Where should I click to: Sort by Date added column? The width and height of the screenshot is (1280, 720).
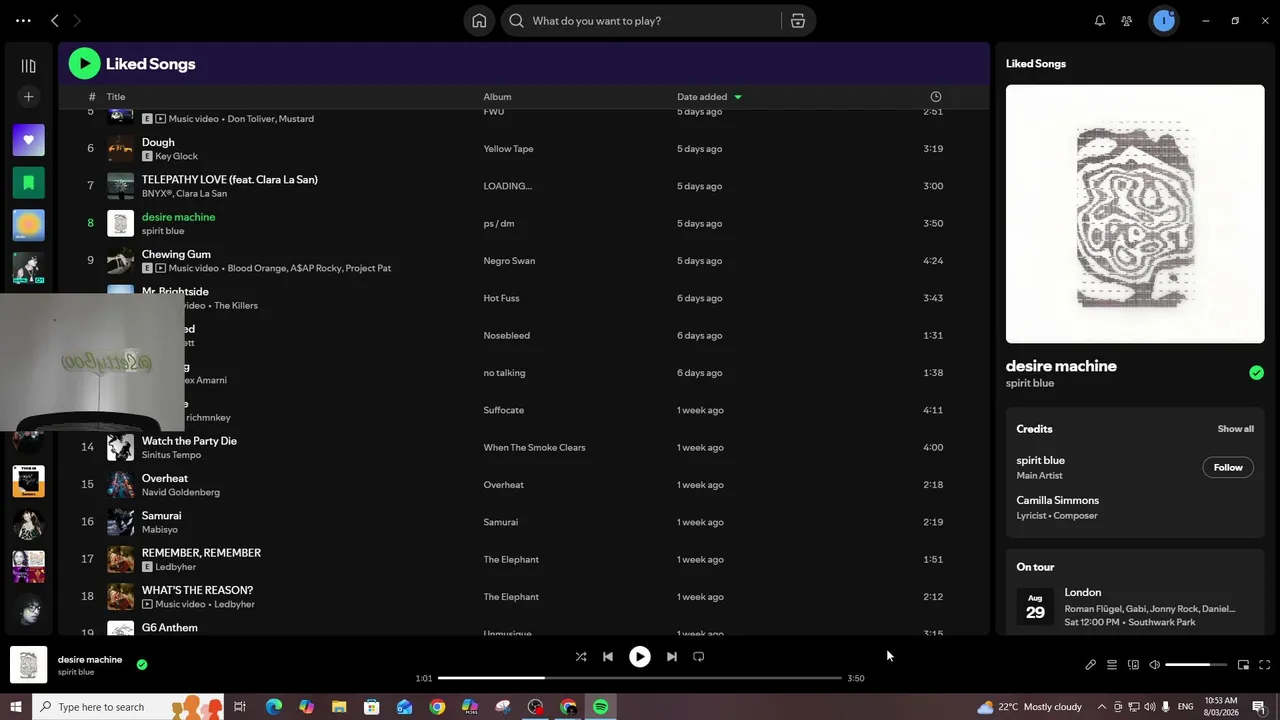click(x=709, y=97)
